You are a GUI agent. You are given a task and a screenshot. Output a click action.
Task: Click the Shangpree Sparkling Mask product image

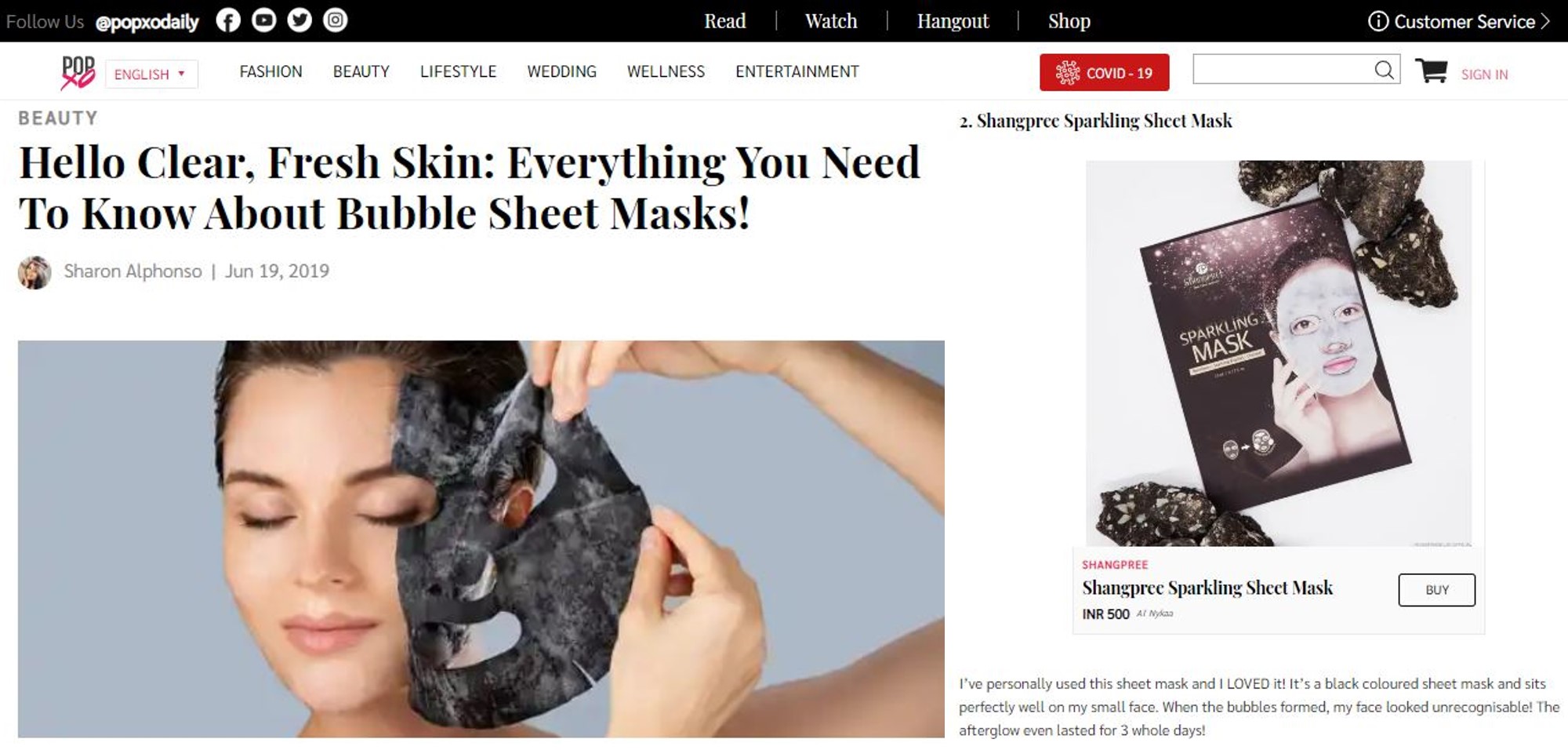[x=1279, y=353]
